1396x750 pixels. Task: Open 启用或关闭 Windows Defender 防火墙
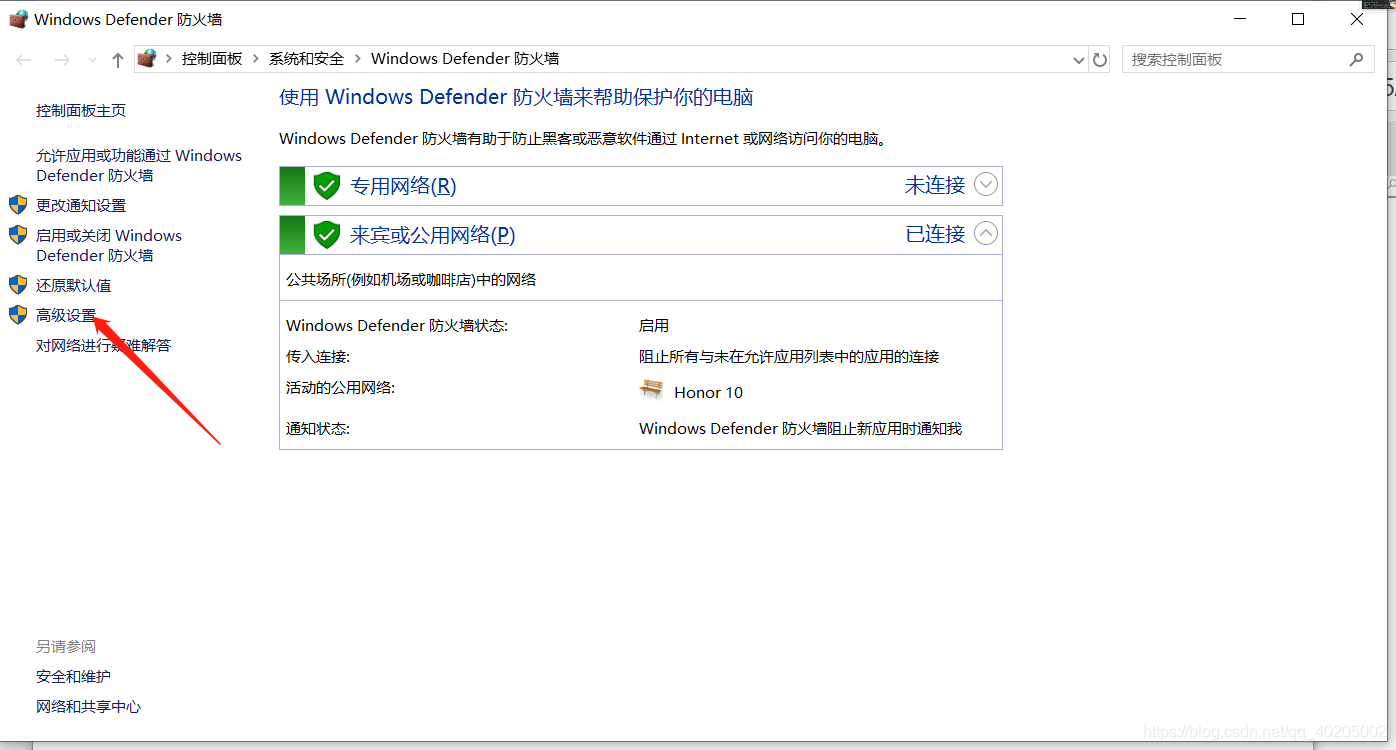point(109,245)
